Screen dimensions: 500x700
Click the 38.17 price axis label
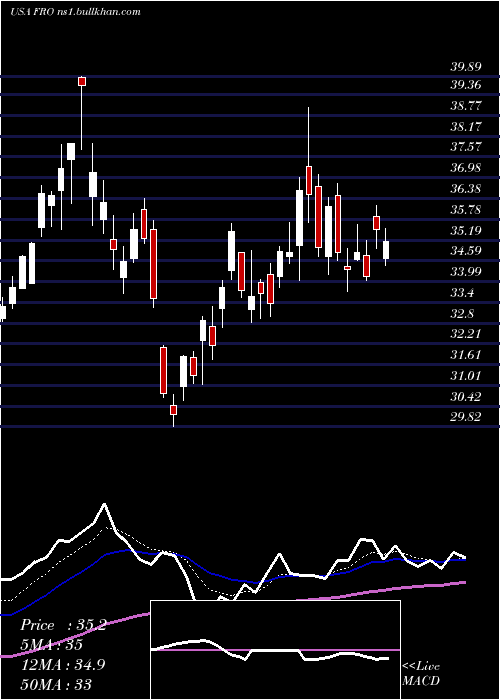466,127
